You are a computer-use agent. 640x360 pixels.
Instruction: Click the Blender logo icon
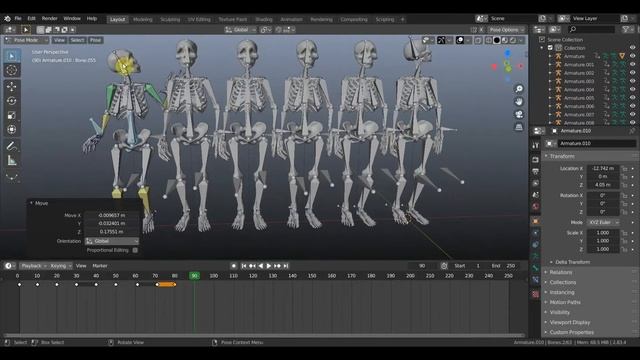[x=7, y=19]
